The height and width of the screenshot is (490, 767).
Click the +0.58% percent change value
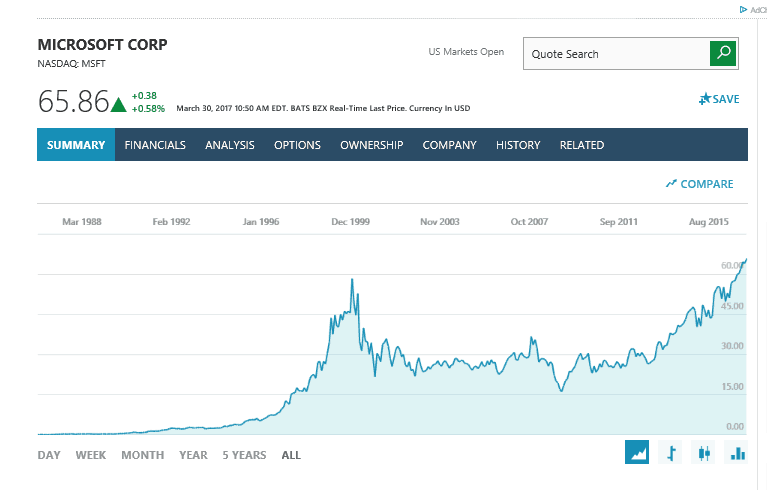[x=148, y=109]
